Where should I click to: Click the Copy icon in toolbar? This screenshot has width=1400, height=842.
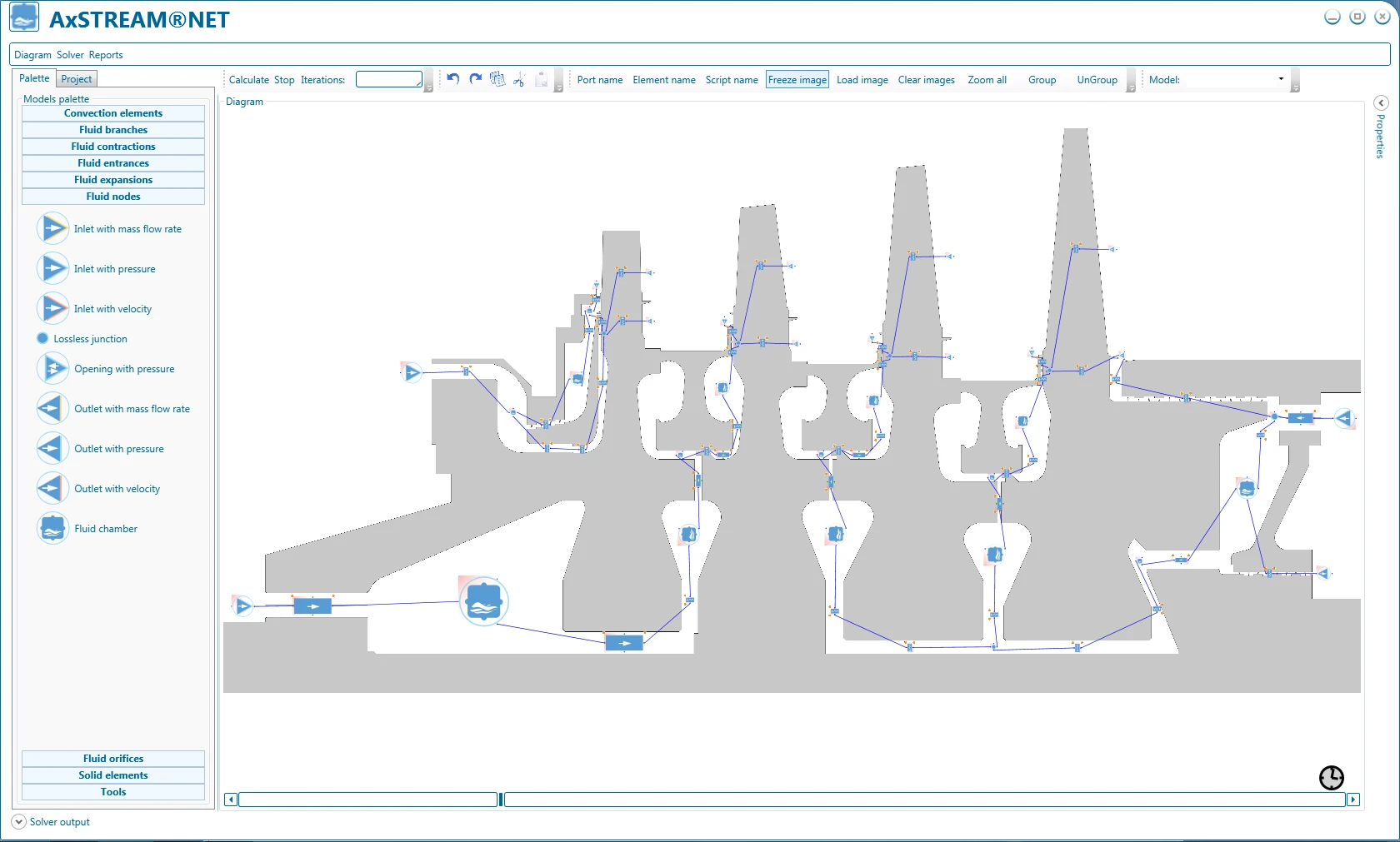point(497,79)
